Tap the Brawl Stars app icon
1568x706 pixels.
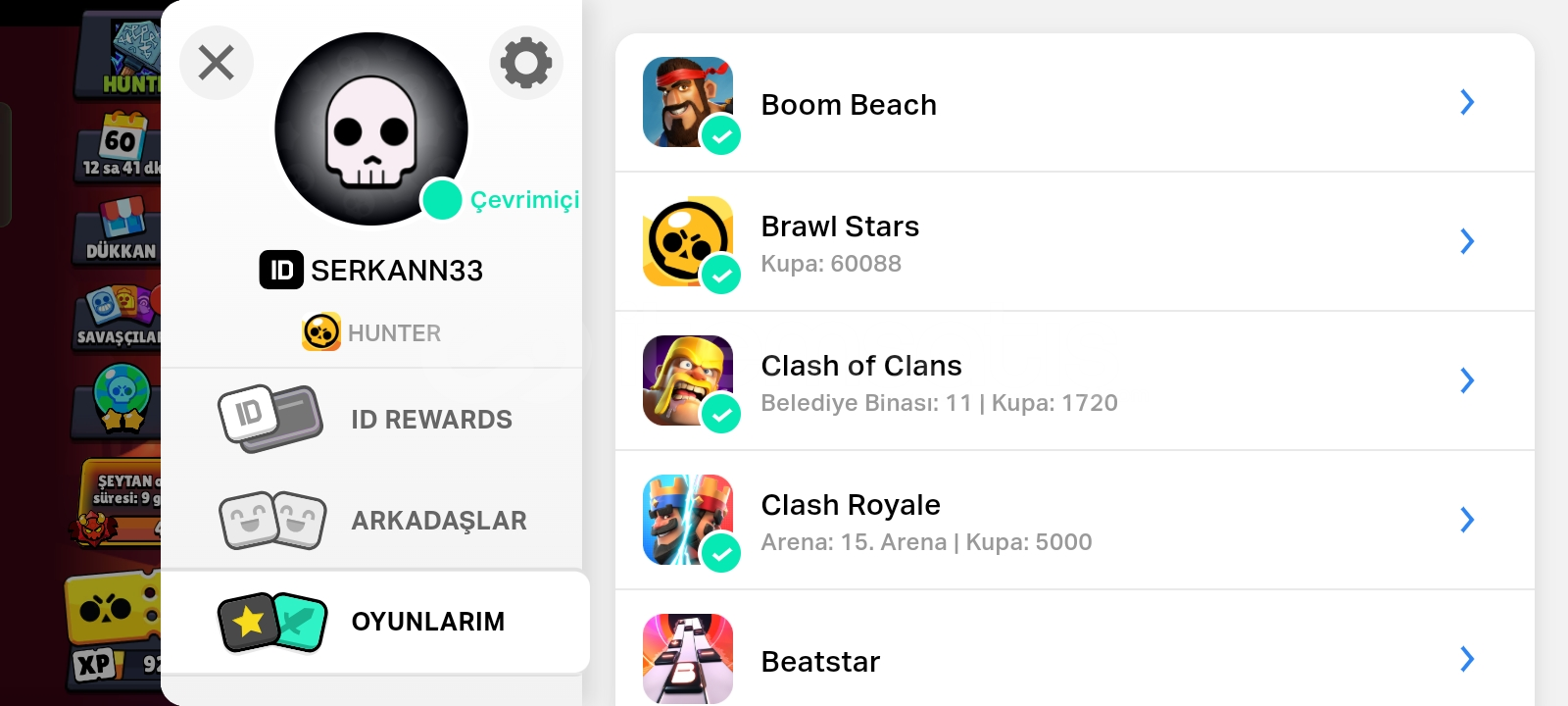click(688, 241)
